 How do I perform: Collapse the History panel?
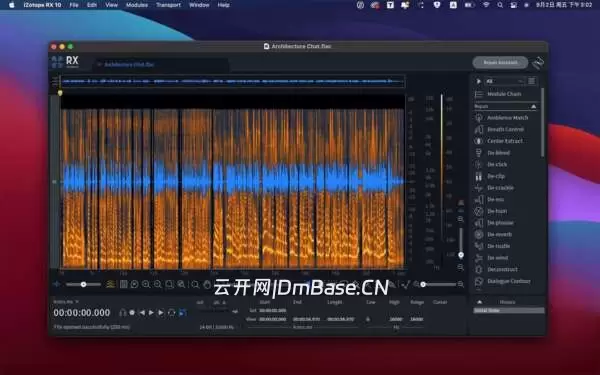[x=479, y=302]
